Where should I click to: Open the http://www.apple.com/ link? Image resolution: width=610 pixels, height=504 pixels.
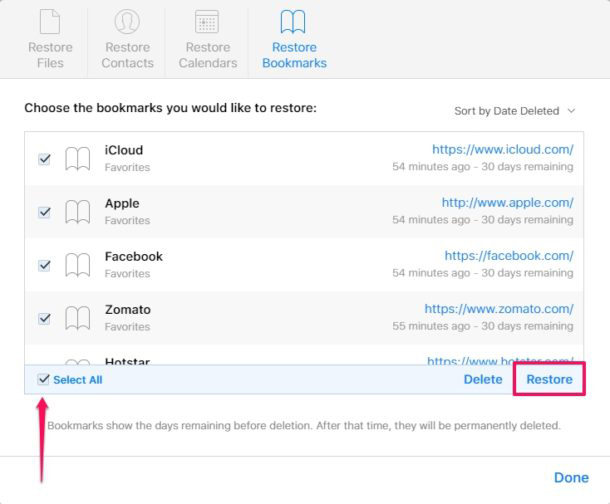click(507, 203)
